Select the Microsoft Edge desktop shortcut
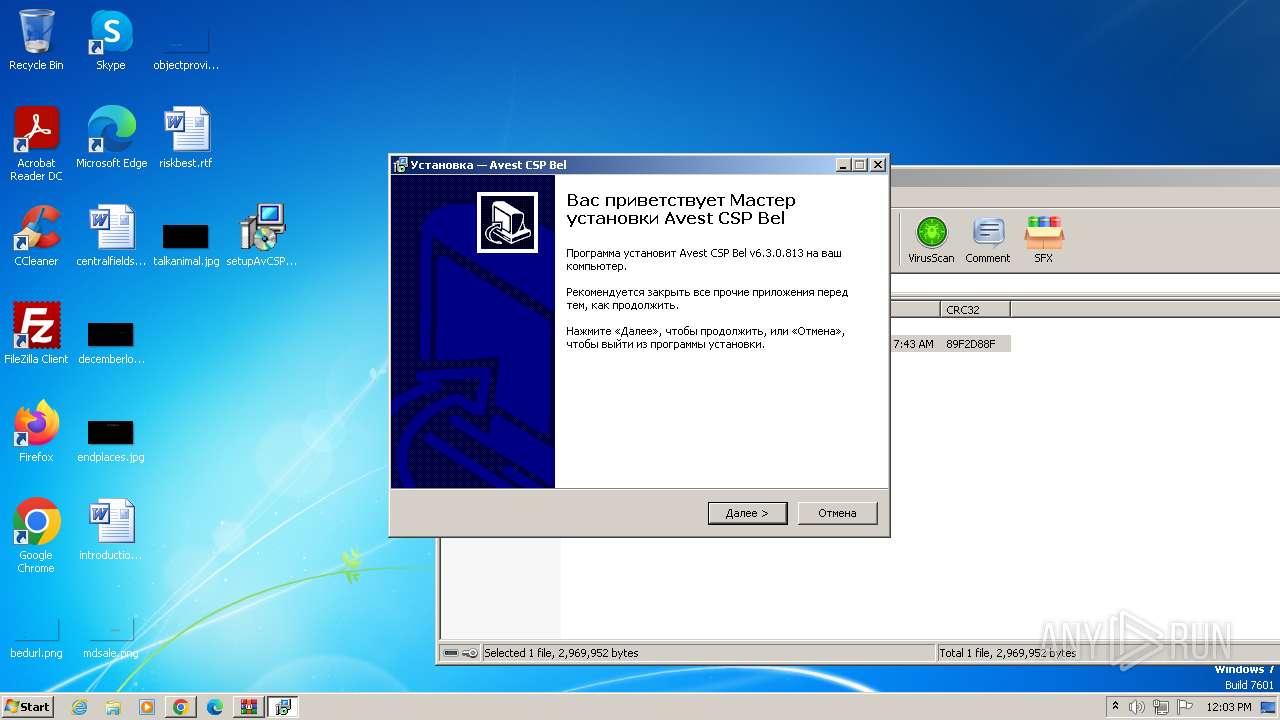The width and height of the screenshot is (1280, 720). click(x=111, y=138)
